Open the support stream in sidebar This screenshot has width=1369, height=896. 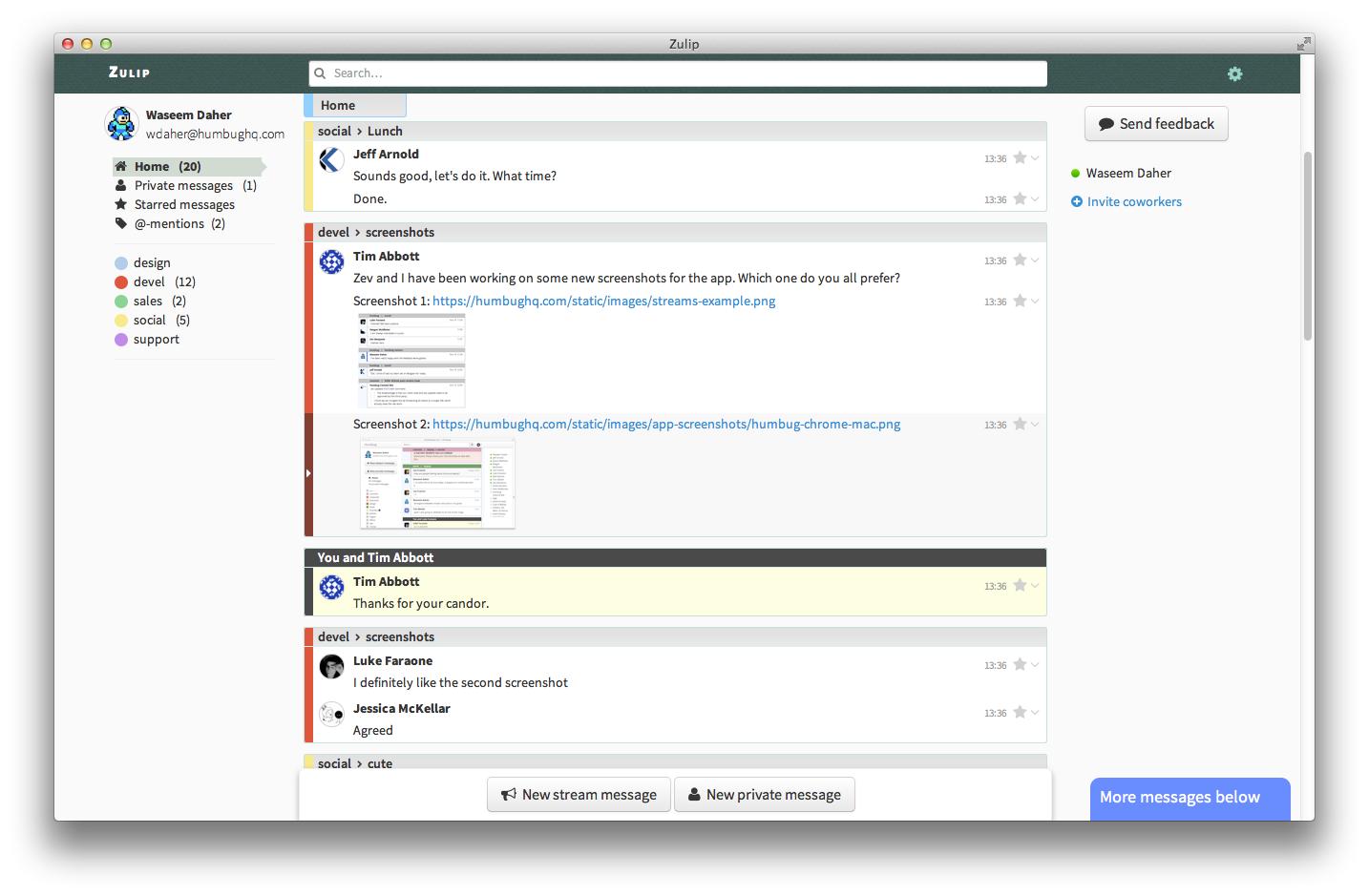[x=157, y=339]
